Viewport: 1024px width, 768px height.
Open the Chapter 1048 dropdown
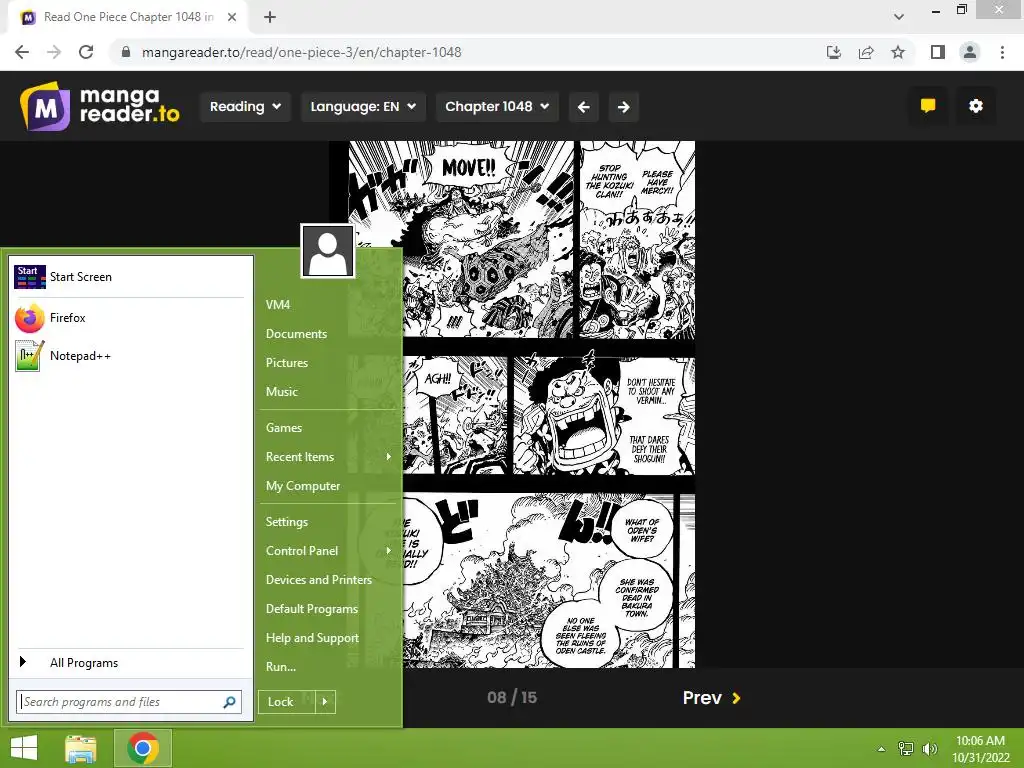497,107
